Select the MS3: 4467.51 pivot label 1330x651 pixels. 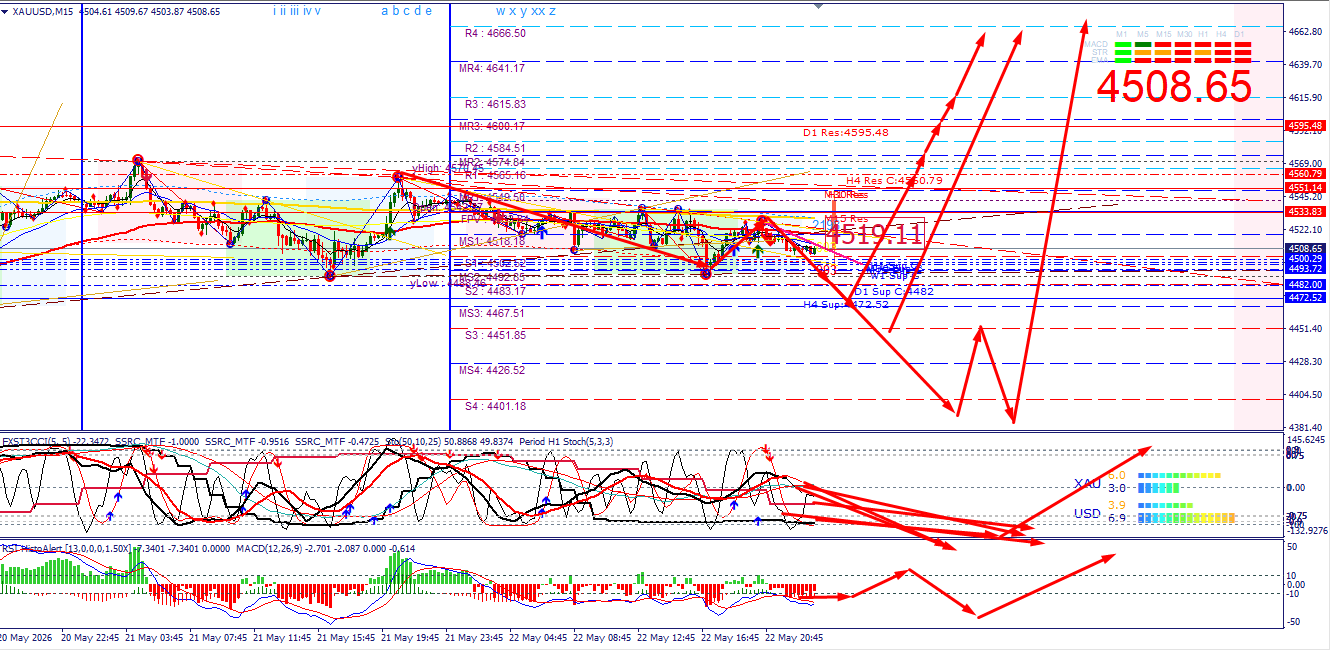[x=492, y=313]
